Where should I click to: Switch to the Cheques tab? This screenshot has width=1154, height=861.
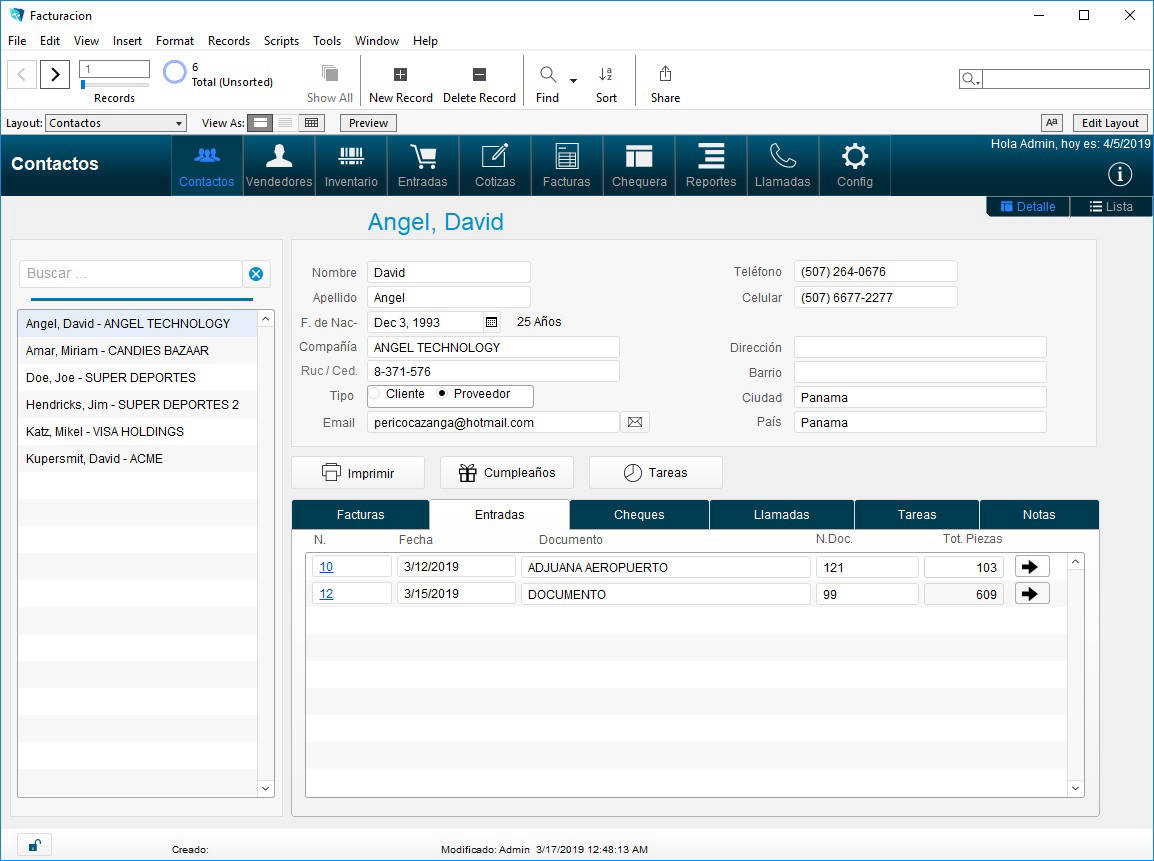pyautogui.click(x=639, y=514)
